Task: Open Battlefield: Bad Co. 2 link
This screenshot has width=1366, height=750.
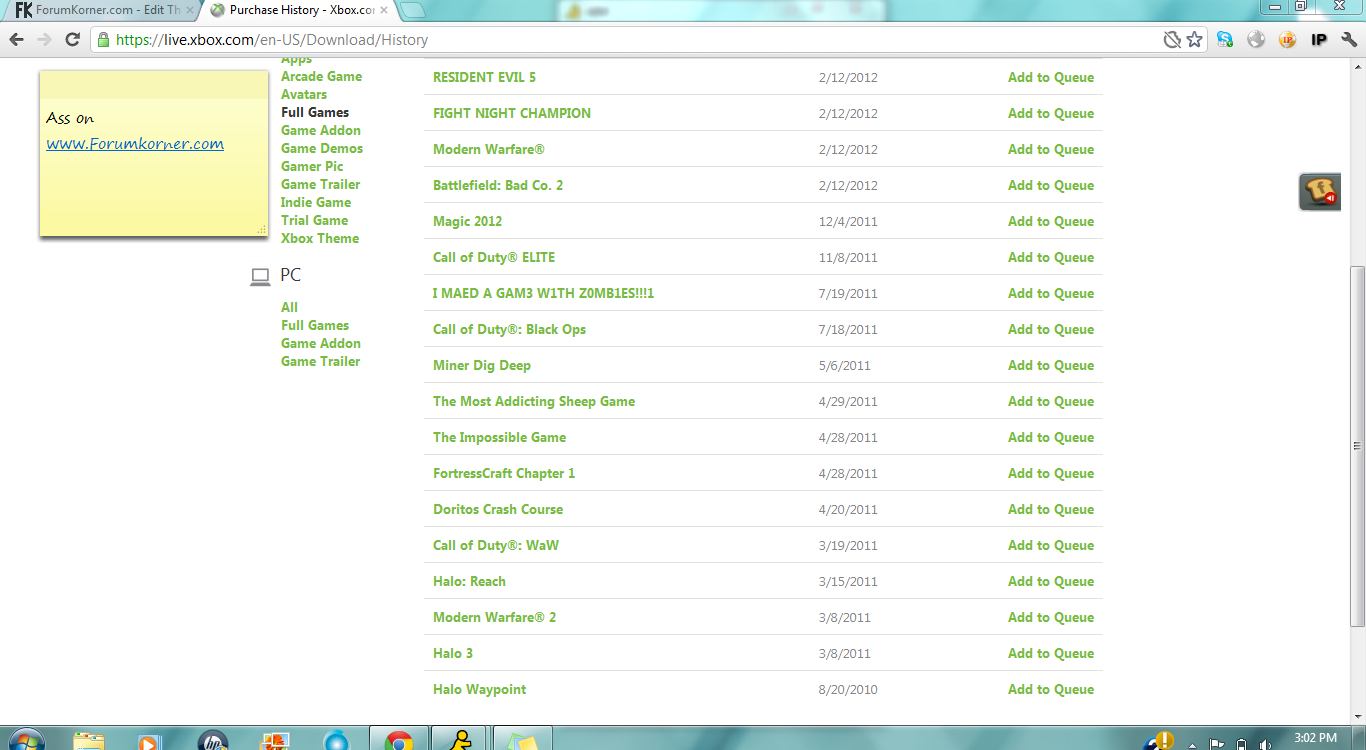Action: (498, 185)
